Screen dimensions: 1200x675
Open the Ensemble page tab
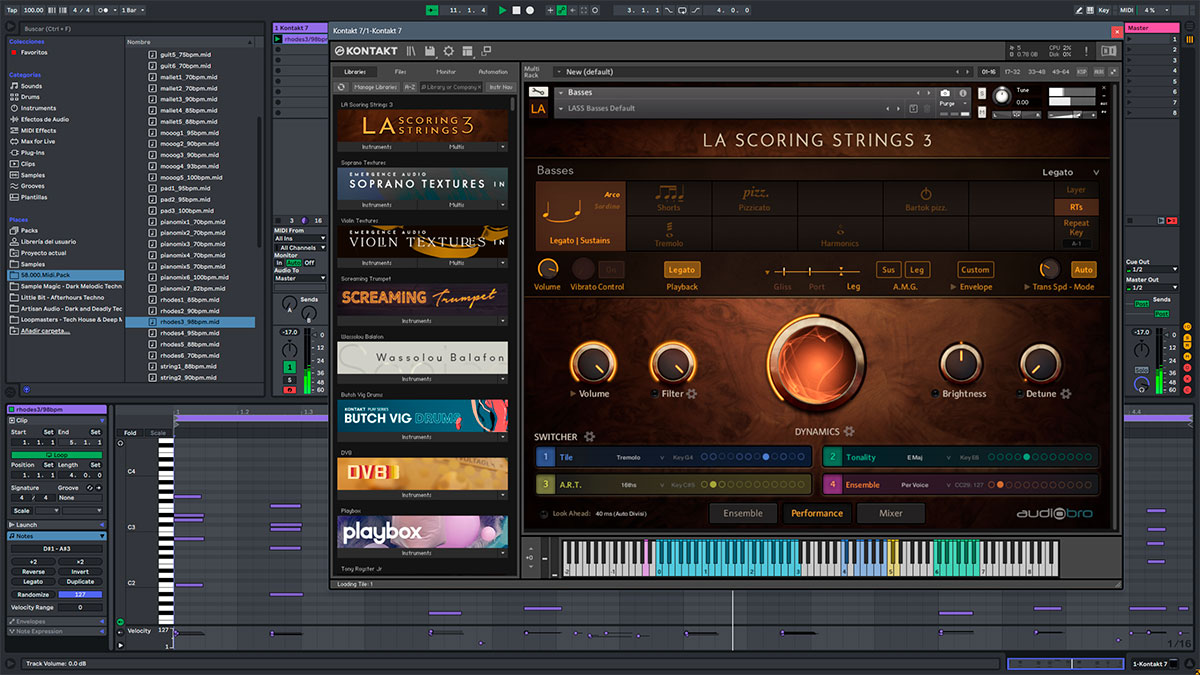click(x=743, y=513)
